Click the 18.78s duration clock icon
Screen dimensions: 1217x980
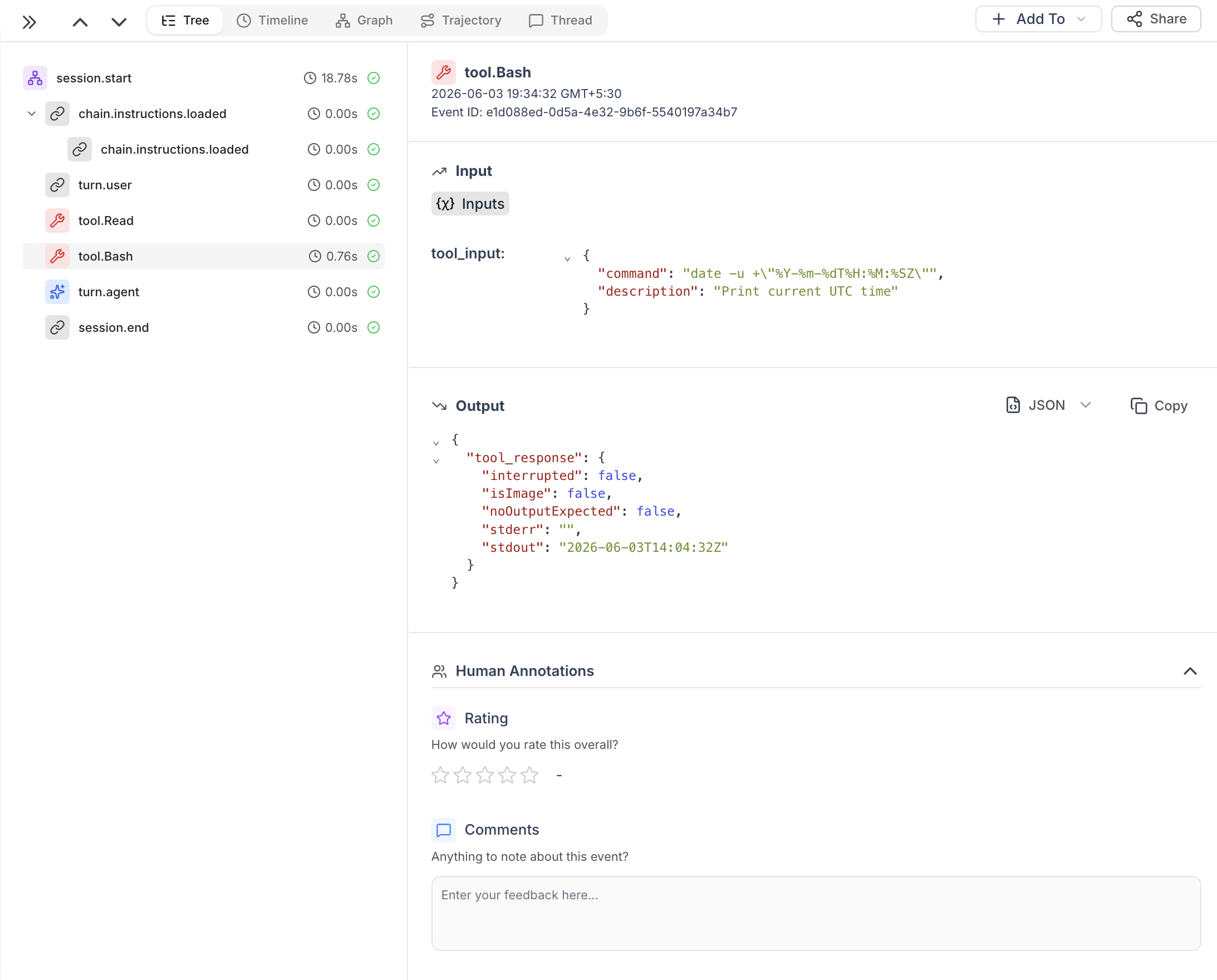point(310,78)
